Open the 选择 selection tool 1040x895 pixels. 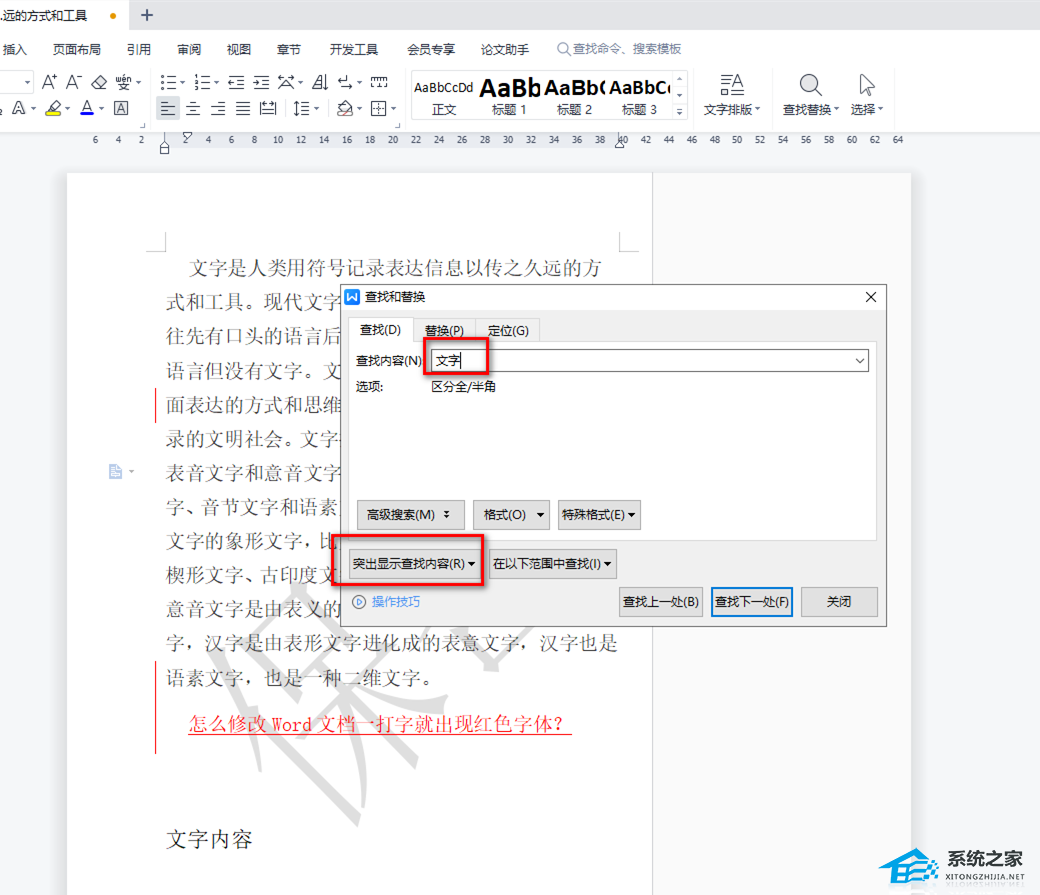pos(867,95)
